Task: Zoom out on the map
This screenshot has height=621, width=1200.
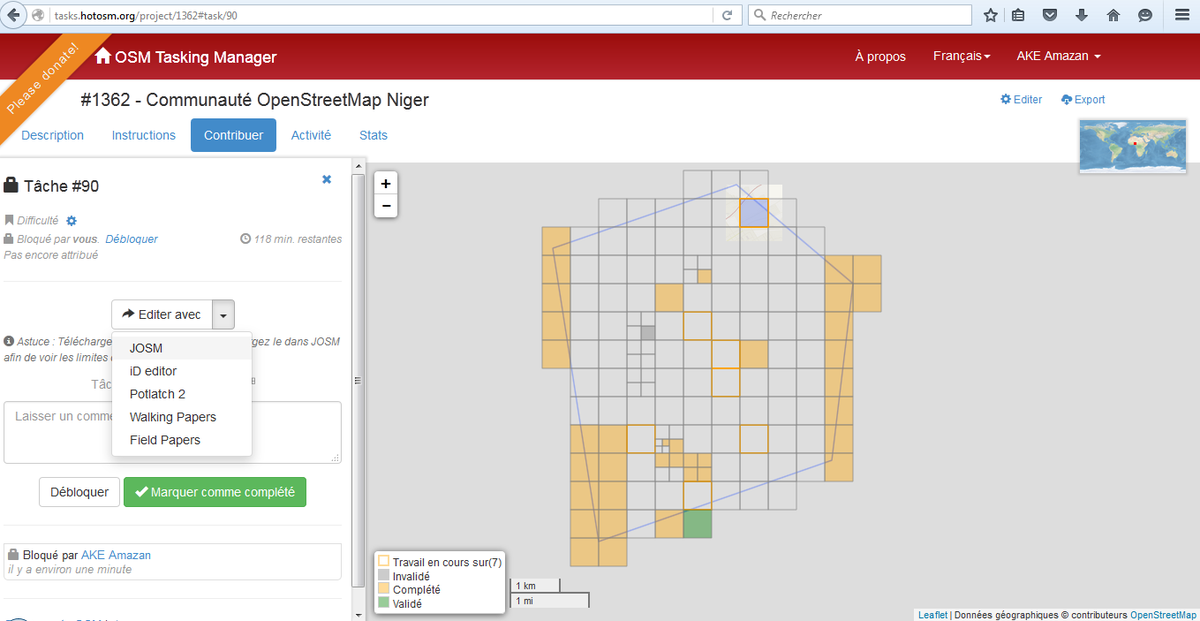Action: coord(385,206)
